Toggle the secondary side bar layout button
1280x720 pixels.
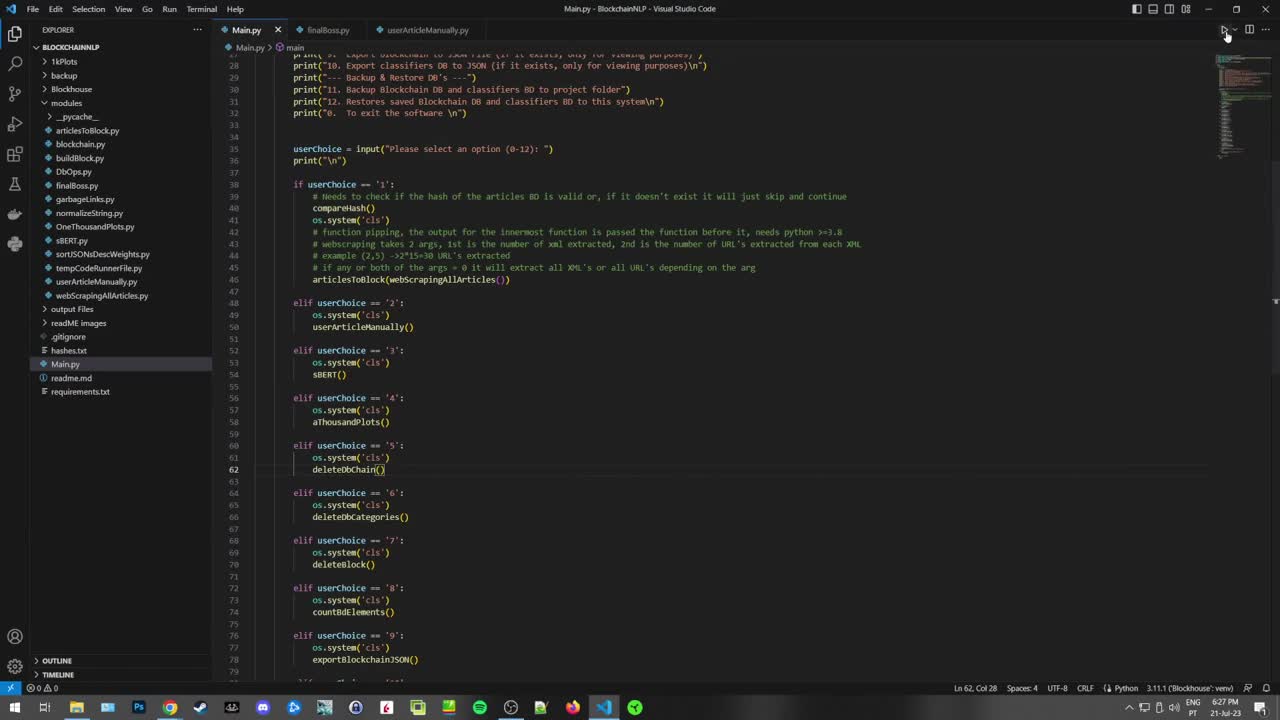(1169, 9)
